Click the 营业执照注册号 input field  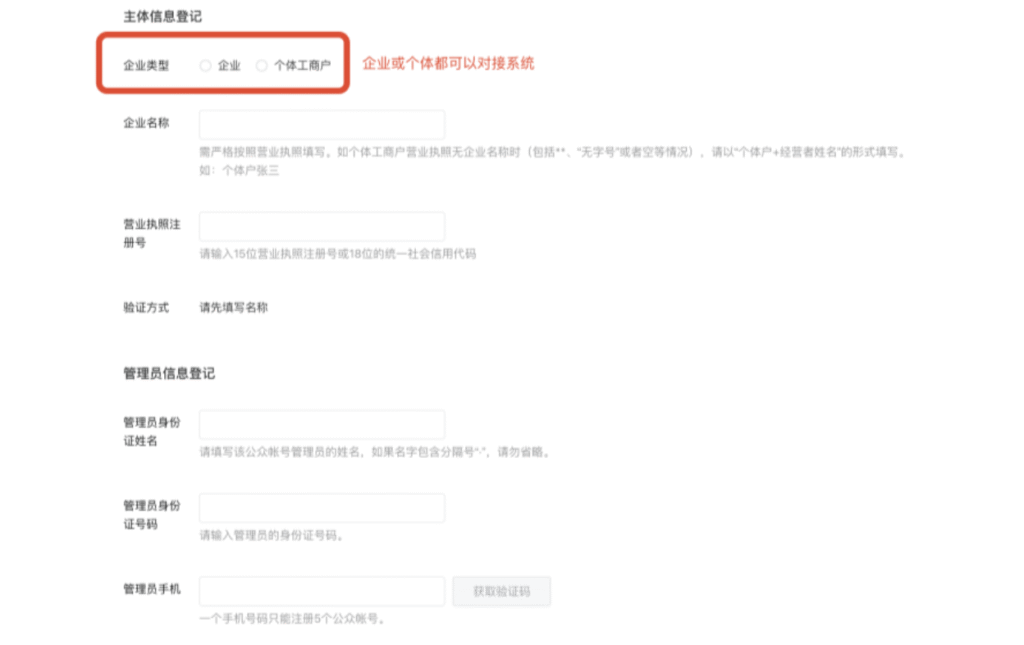pyautogui.click(x=321, y=226)
